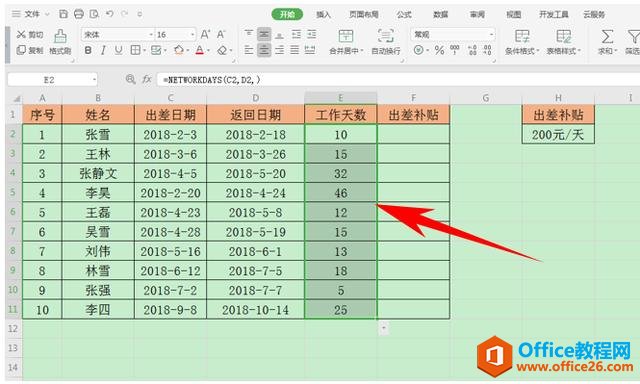Open the number format dropdown 常规
Screen dimensions: 640x384
[491, 35]
